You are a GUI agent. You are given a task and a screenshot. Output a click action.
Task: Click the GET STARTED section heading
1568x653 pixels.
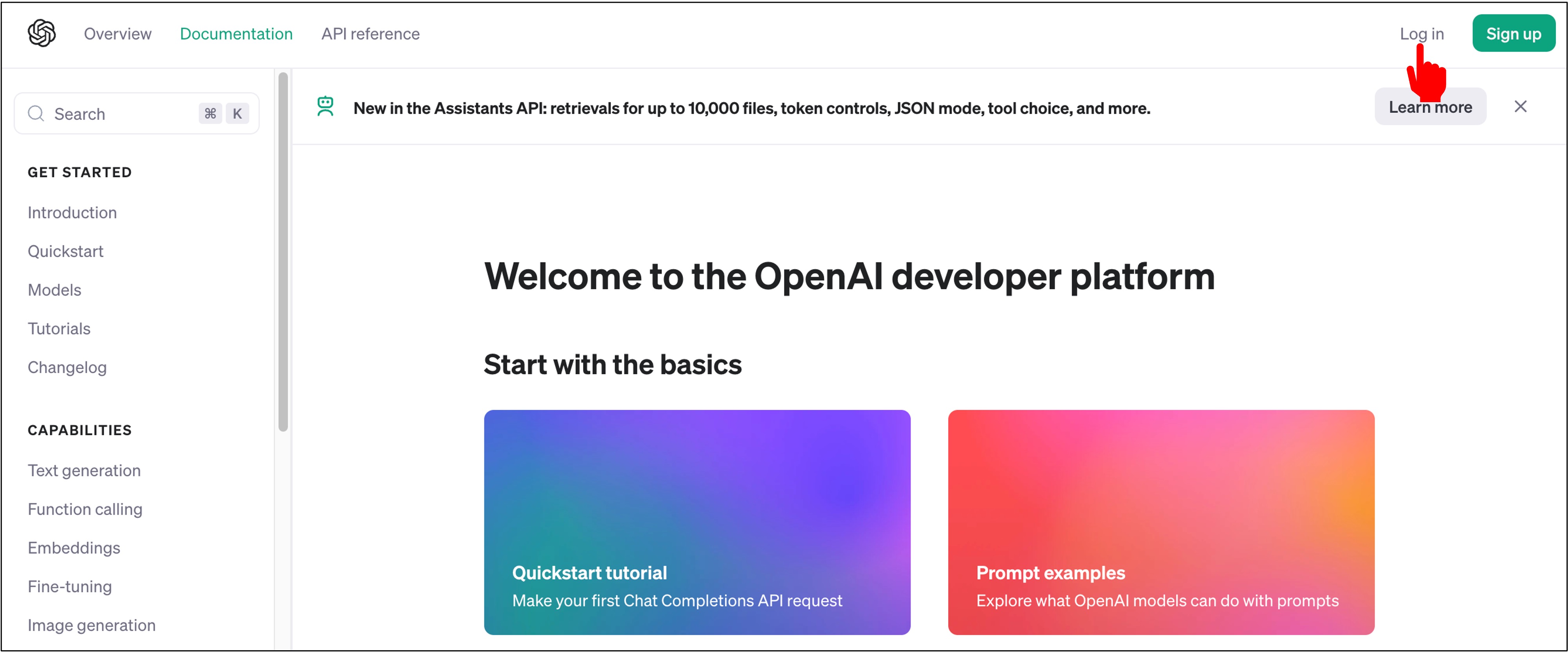pyautogui.click(x=79, y=172)
